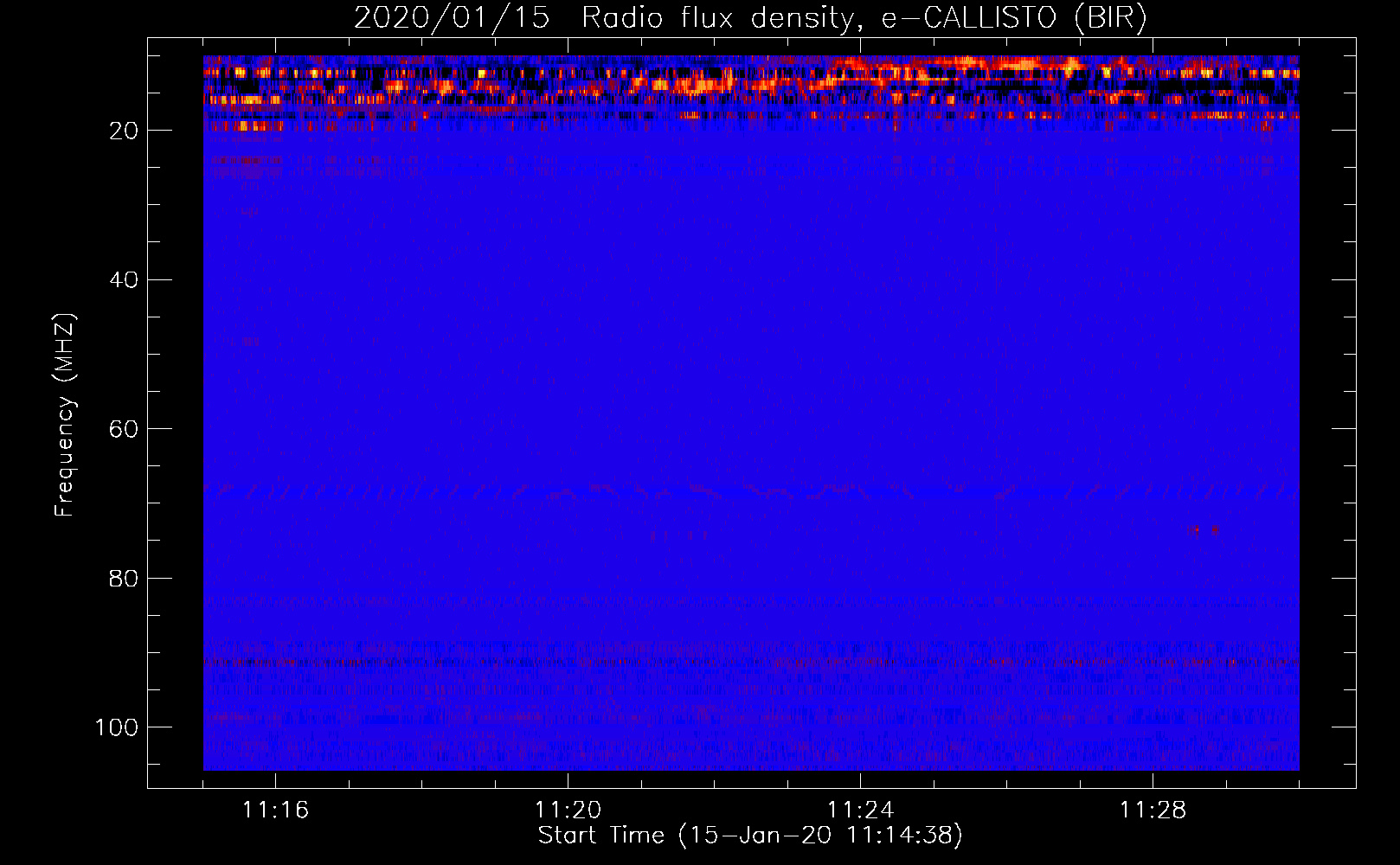Click the 80 MHz frequency tick label
Viewport: 1400px width, 865px height.
pos(124,578)
